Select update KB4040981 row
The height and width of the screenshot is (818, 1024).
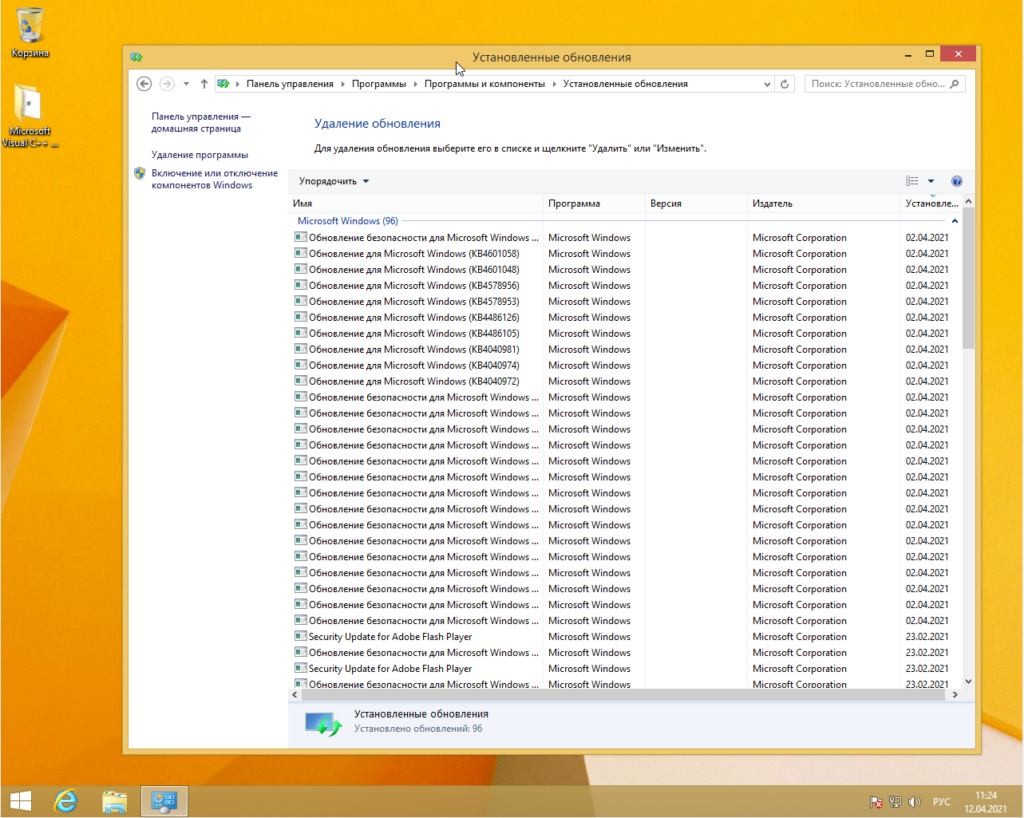point(624,349)
